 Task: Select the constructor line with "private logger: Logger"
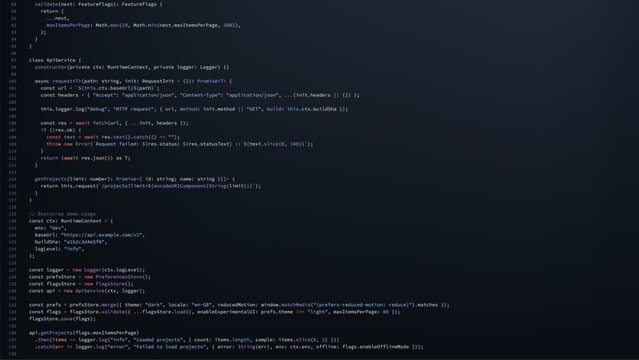point(132,67)
